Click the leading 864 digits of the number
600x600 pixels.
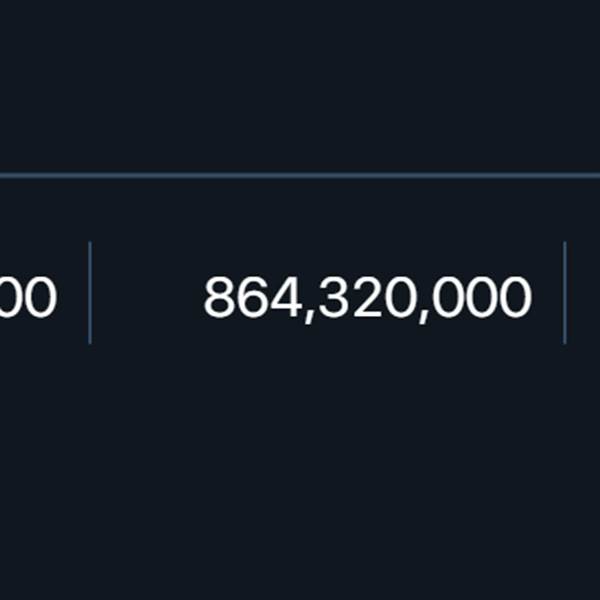[251, 297]
